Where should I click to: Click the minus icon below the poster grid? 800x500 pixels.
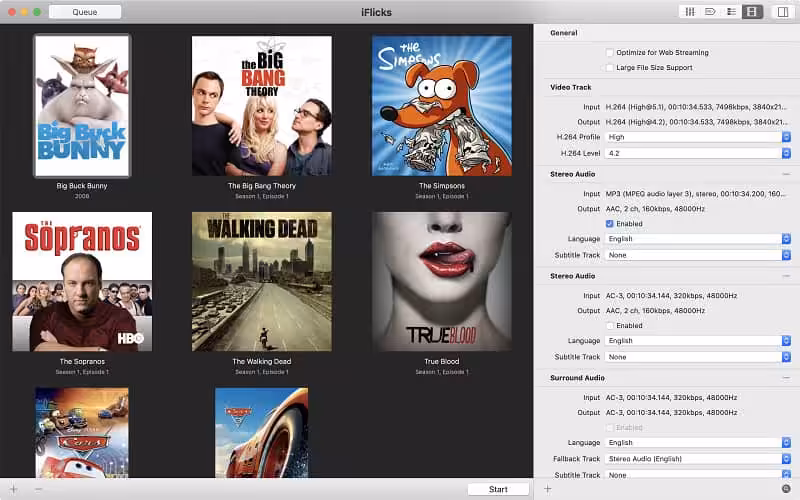click(x=38, y=489)
